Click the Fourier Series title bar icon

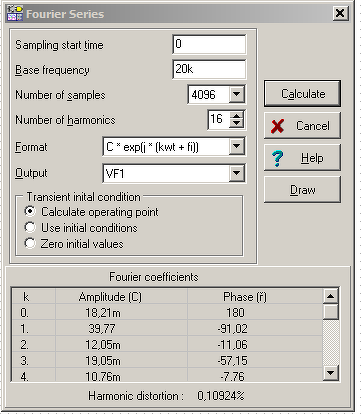tap(15, 13)
